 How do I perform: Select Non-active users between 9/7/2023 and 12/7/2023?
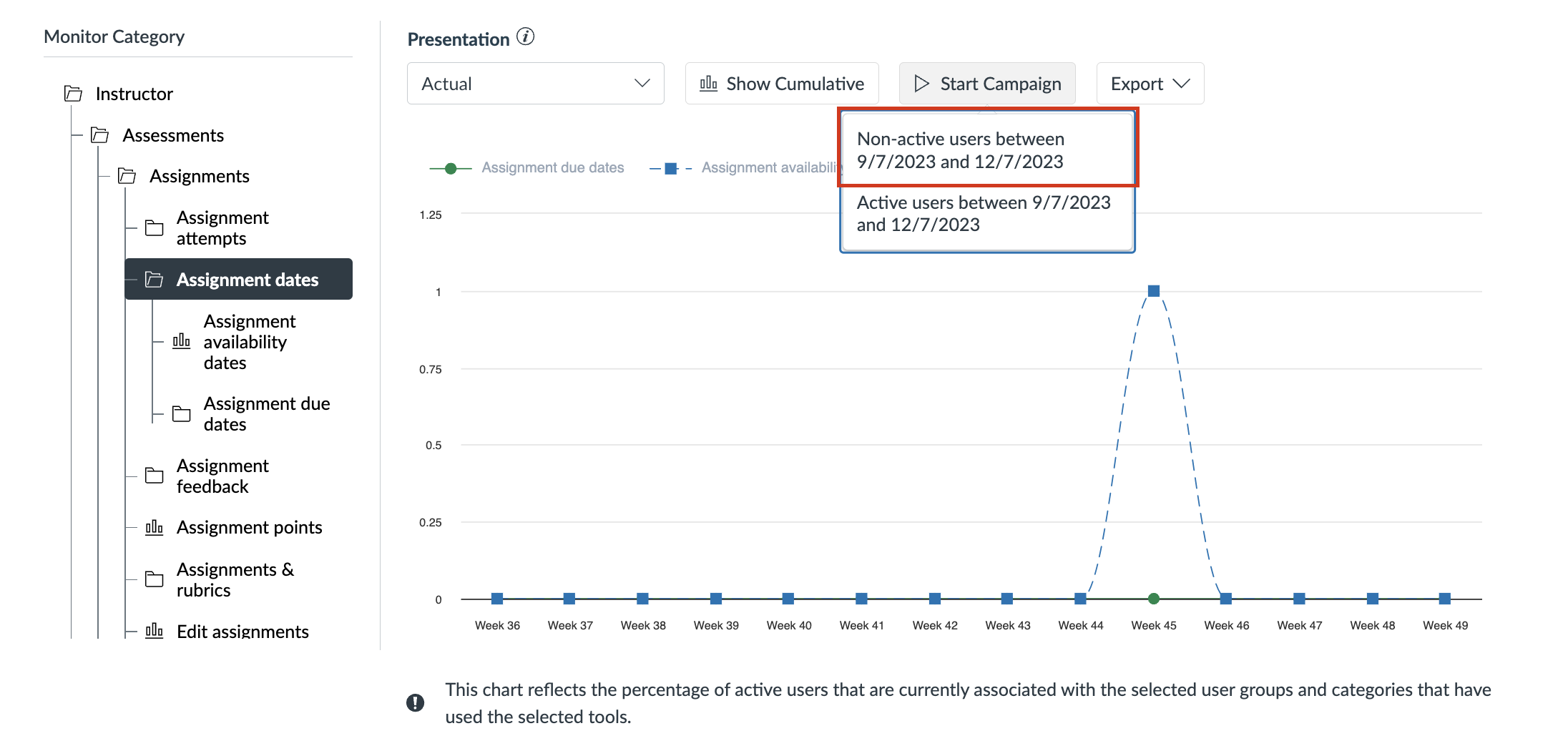tap(987, 149)
